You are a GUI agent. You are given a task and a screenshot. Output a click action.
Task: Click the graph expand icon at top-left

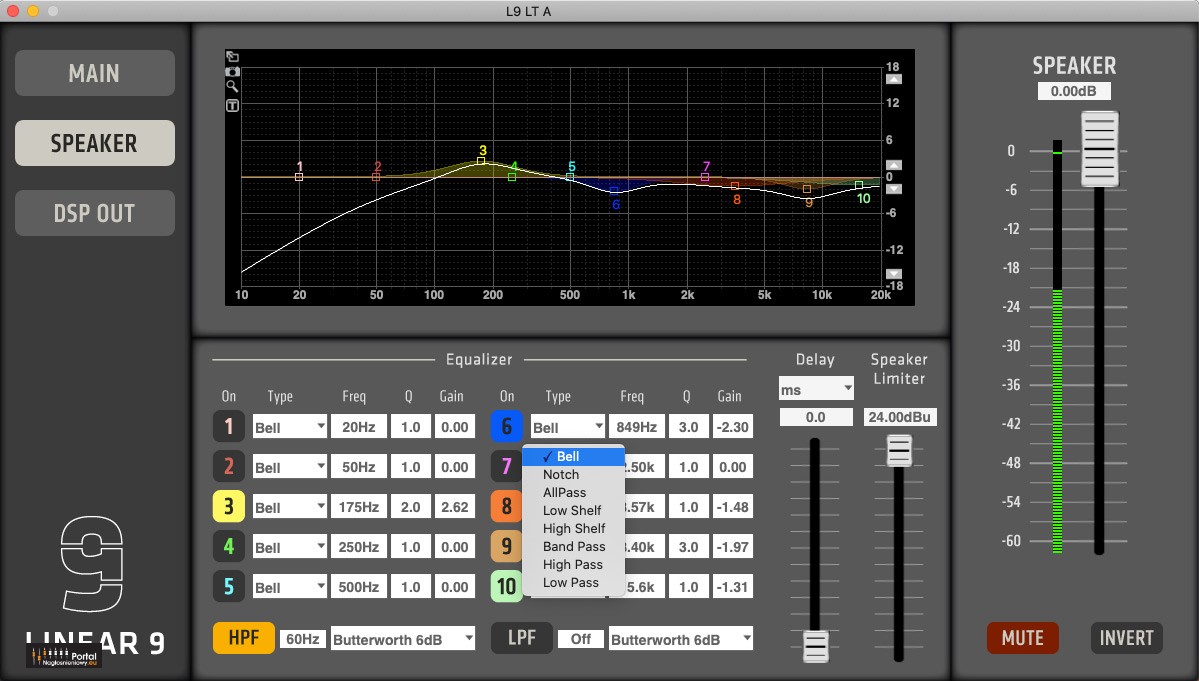click(232, 57)
